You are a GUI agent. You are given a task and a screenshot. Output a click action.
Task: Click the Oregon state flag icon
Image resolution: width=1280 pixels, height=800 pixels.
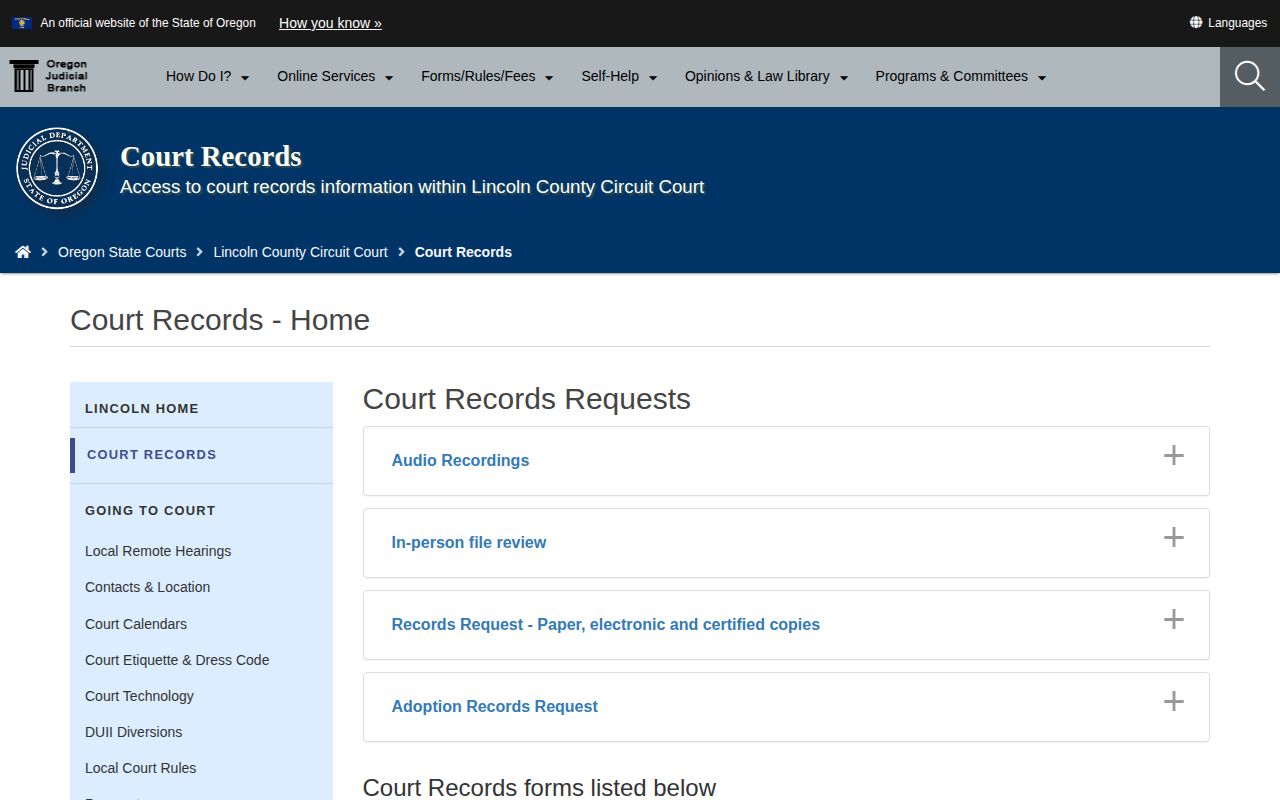click(22, 22)
